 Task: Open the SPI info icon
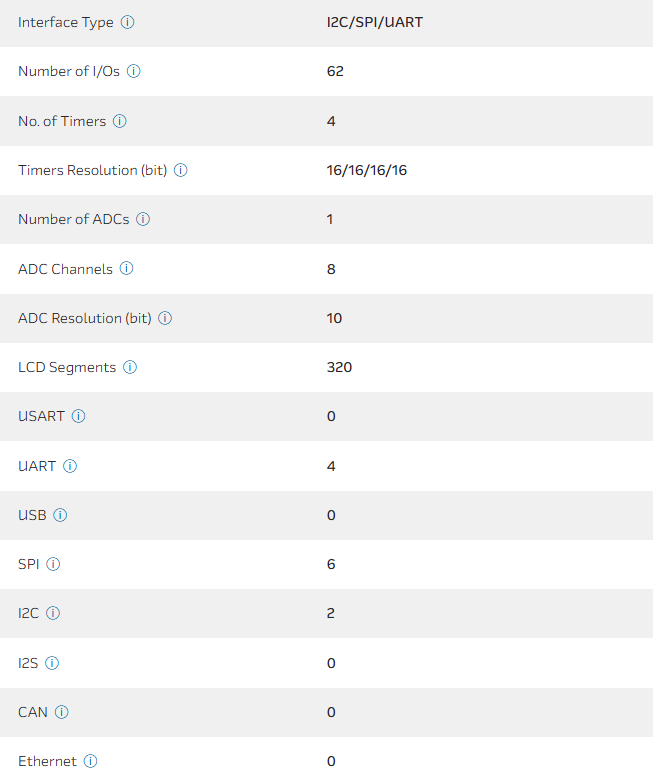click(53, 564)
